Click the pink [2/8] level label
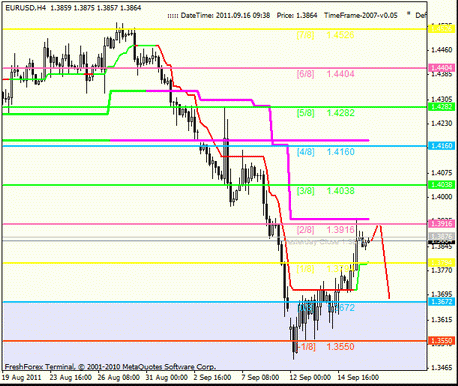This screenshot has width=458, height=386. point(305,230)
